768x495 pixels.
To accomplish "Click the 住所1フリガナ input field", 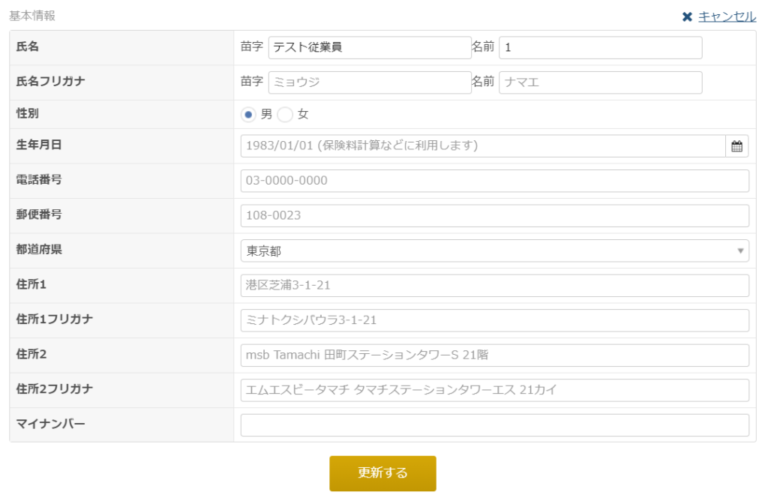I will (494, 321).
